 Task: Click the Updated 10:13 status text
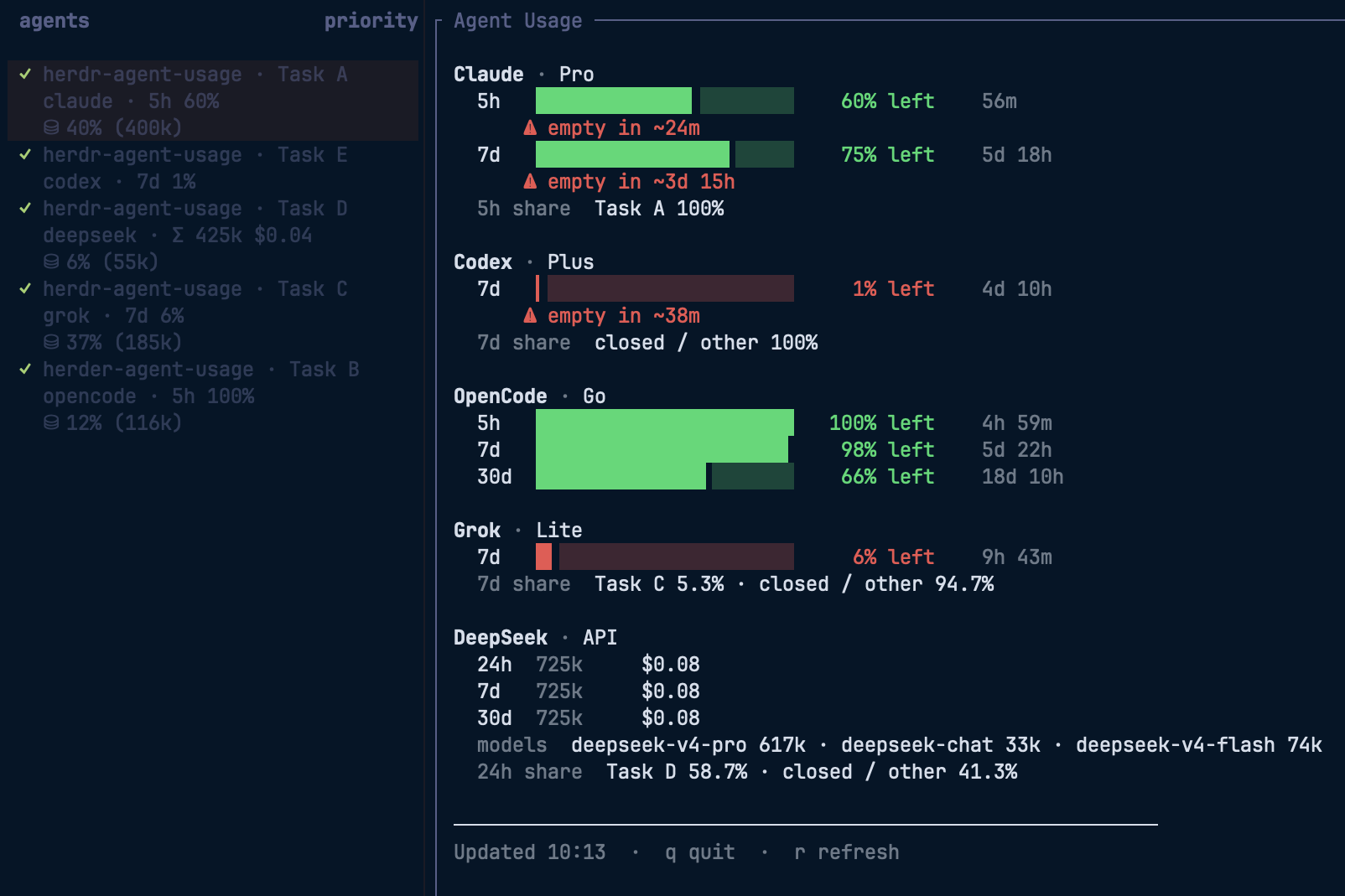[x=530, y=852]
